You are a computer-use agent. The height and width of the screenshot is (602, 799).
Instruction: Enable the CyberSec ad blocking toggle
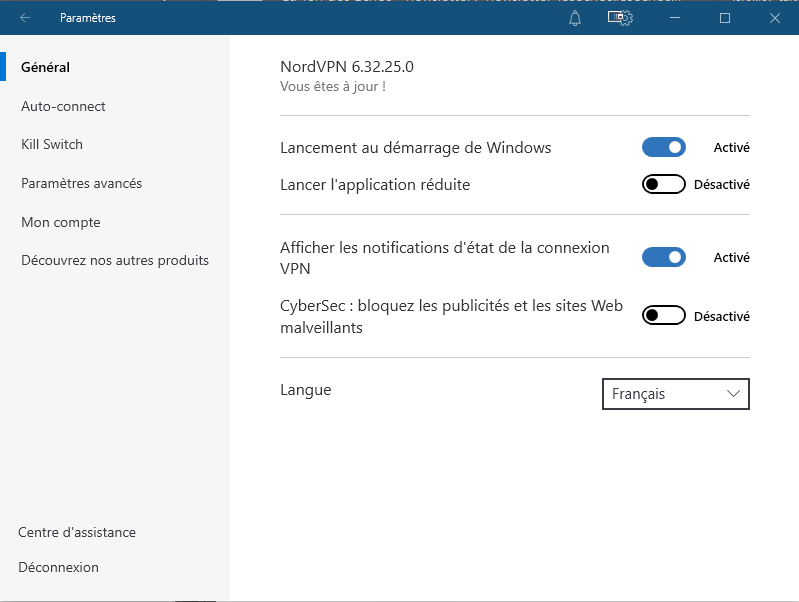coord(663,316)
